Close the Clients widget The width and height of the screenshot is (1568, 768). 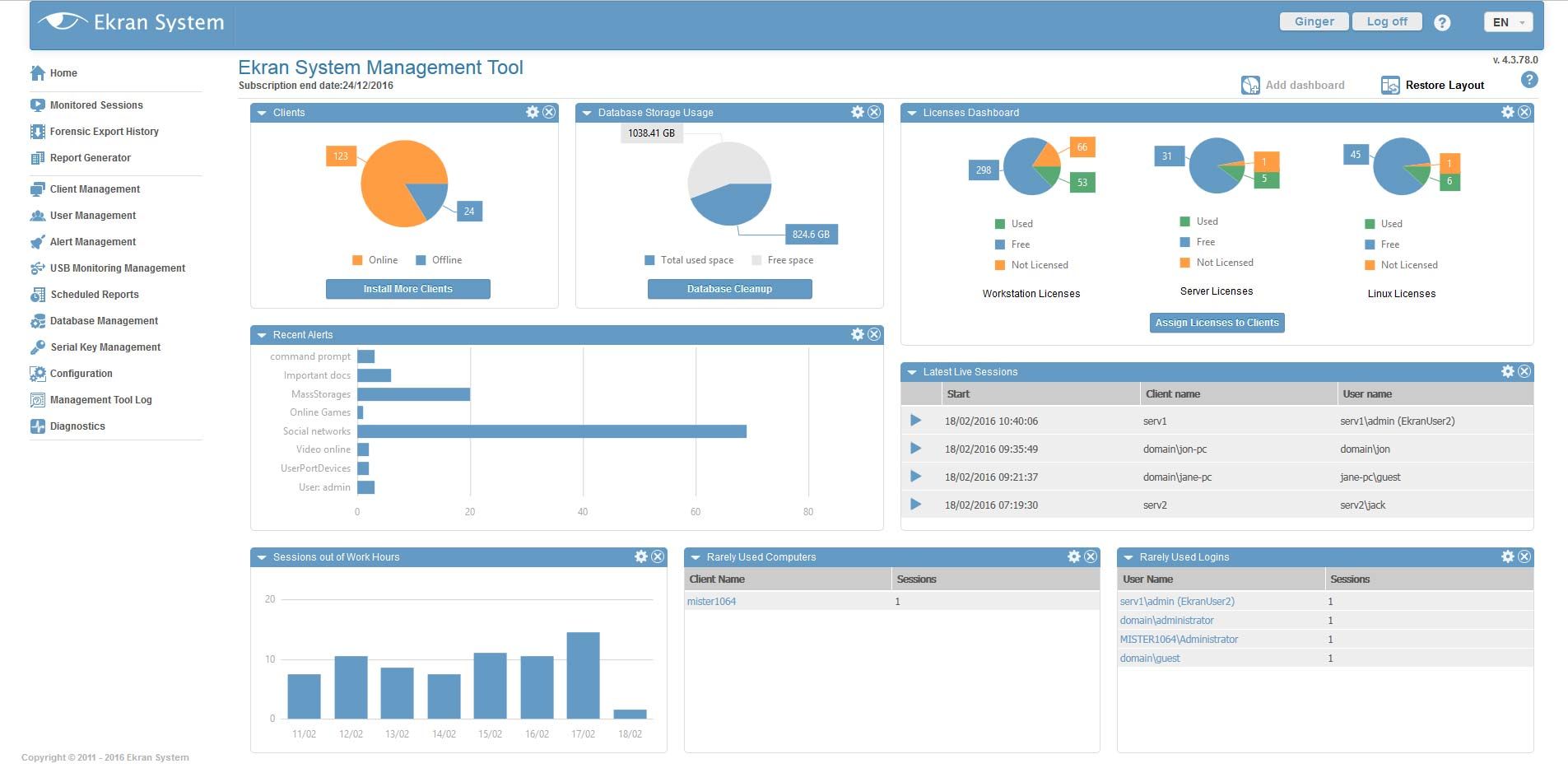549,112
